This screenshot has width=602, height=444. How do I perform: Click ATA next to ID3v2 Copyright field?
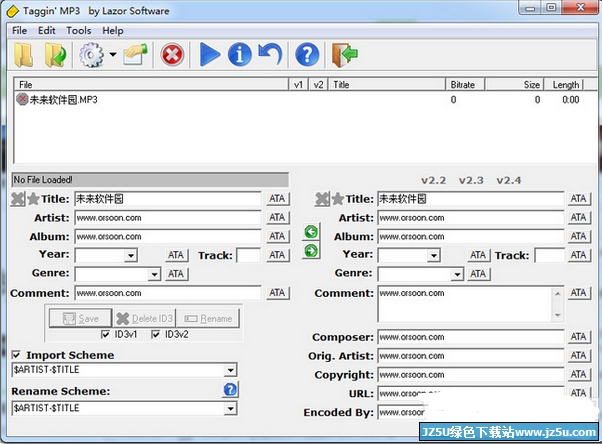[579, 374]
